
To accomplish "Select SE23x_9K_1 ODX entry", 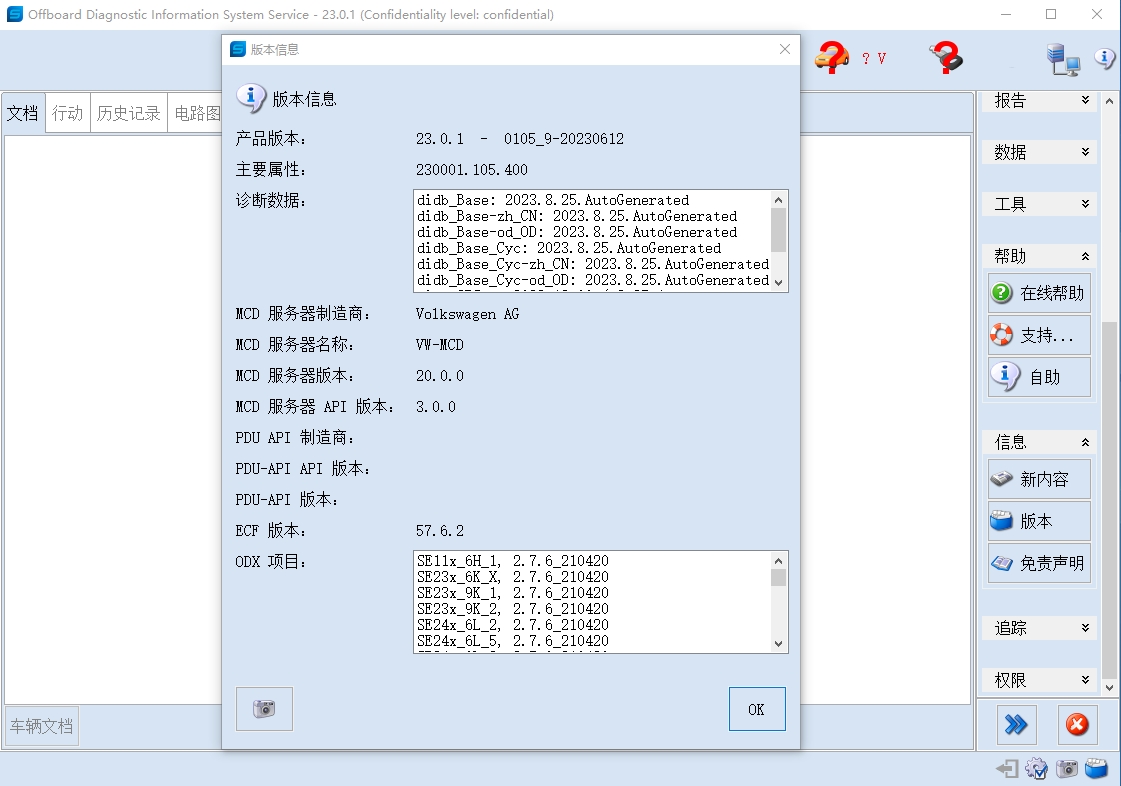I will point(513,593).
